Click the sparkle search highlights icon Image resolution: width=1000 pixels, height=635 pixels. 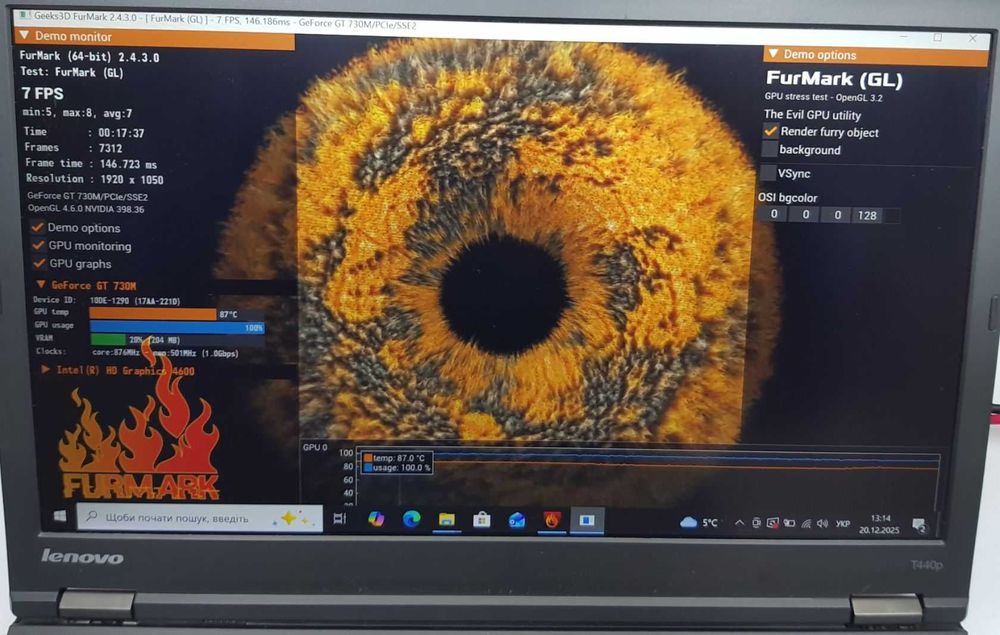click(292, 518)
